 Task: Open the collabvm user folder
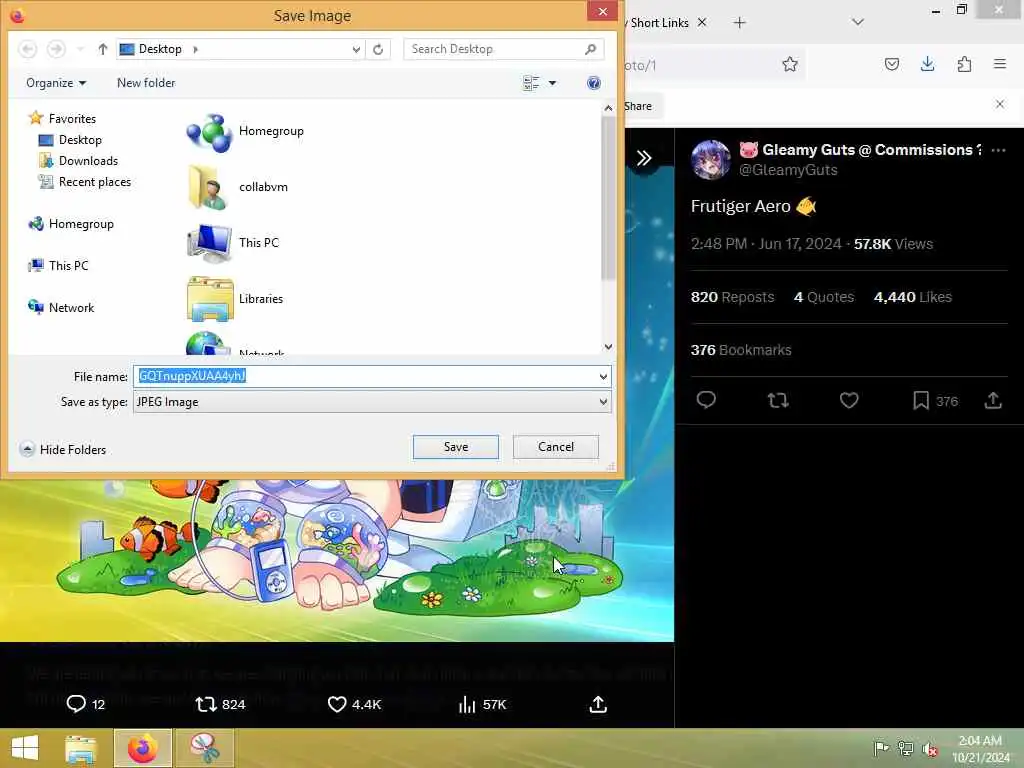point(237,187)
